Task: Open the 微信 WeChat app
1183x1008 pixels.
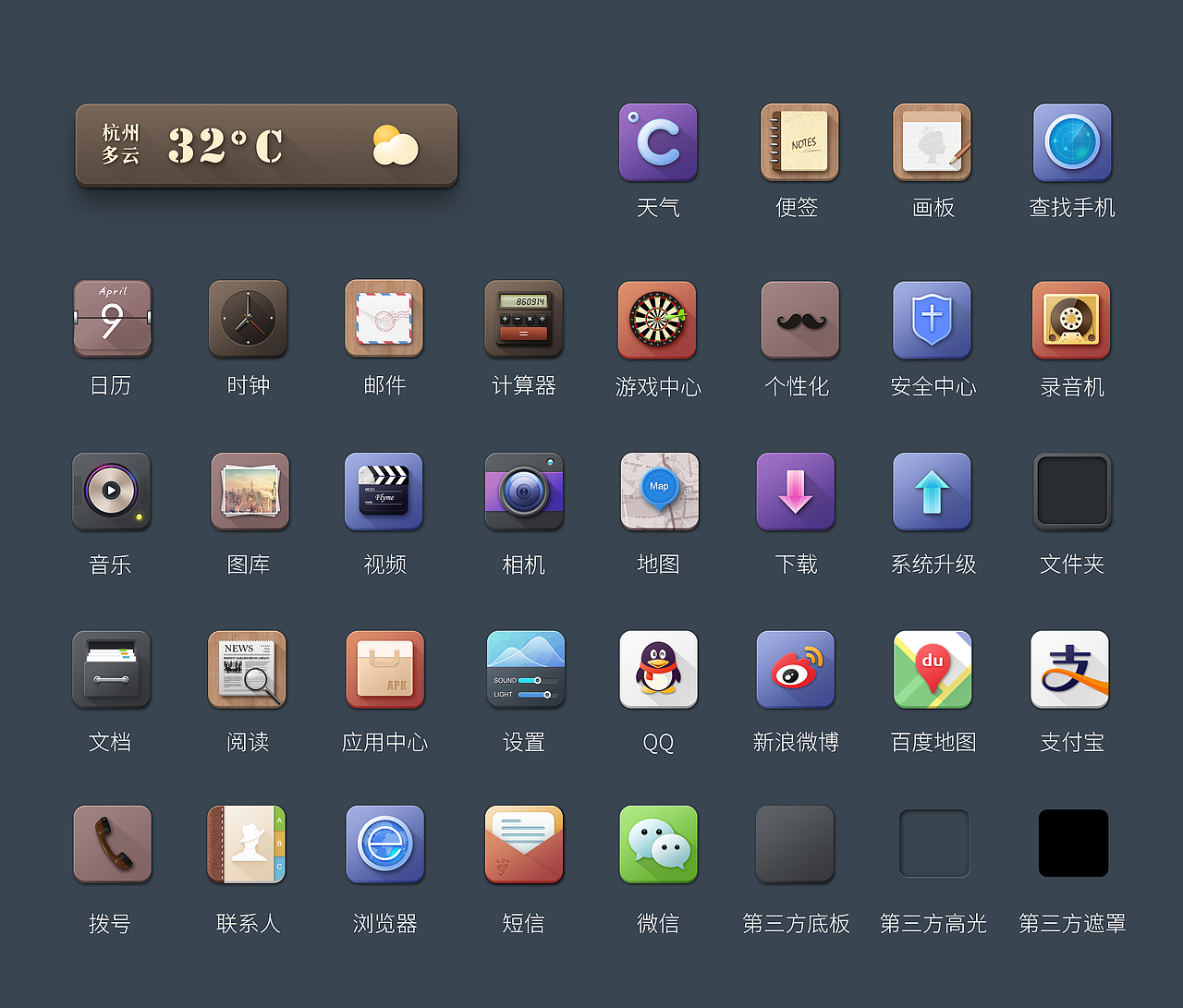Action: point(658,844)
